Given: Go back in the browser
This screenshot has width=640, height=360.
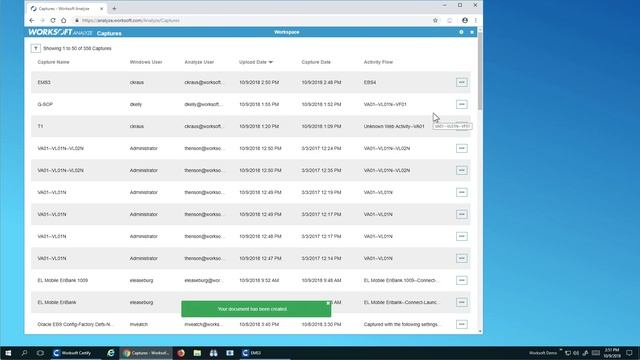Looking at the screenshot, I should point(32,20).
